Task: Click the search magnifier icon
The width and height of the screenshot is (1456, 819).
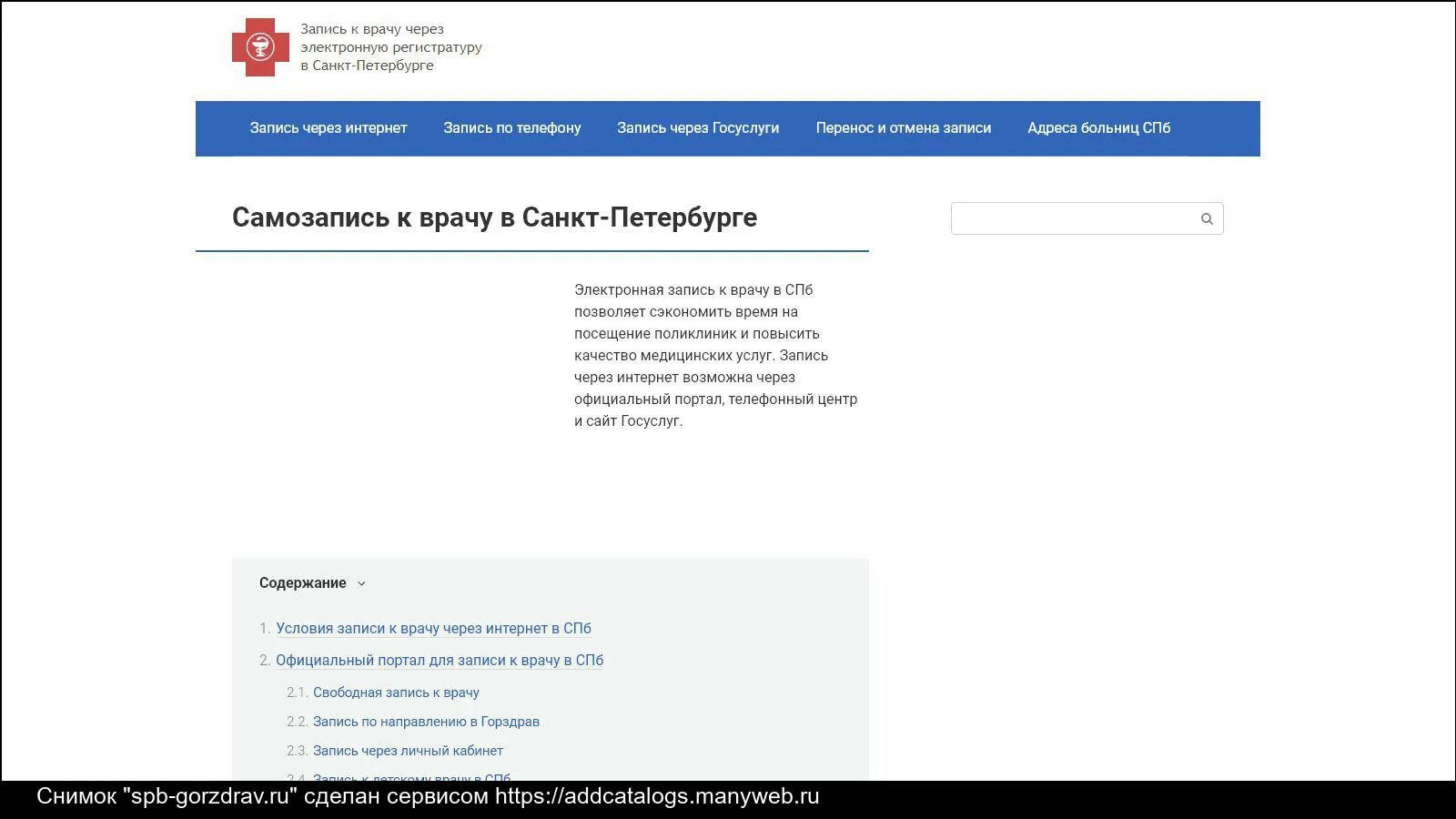Action: point(1207,218)
